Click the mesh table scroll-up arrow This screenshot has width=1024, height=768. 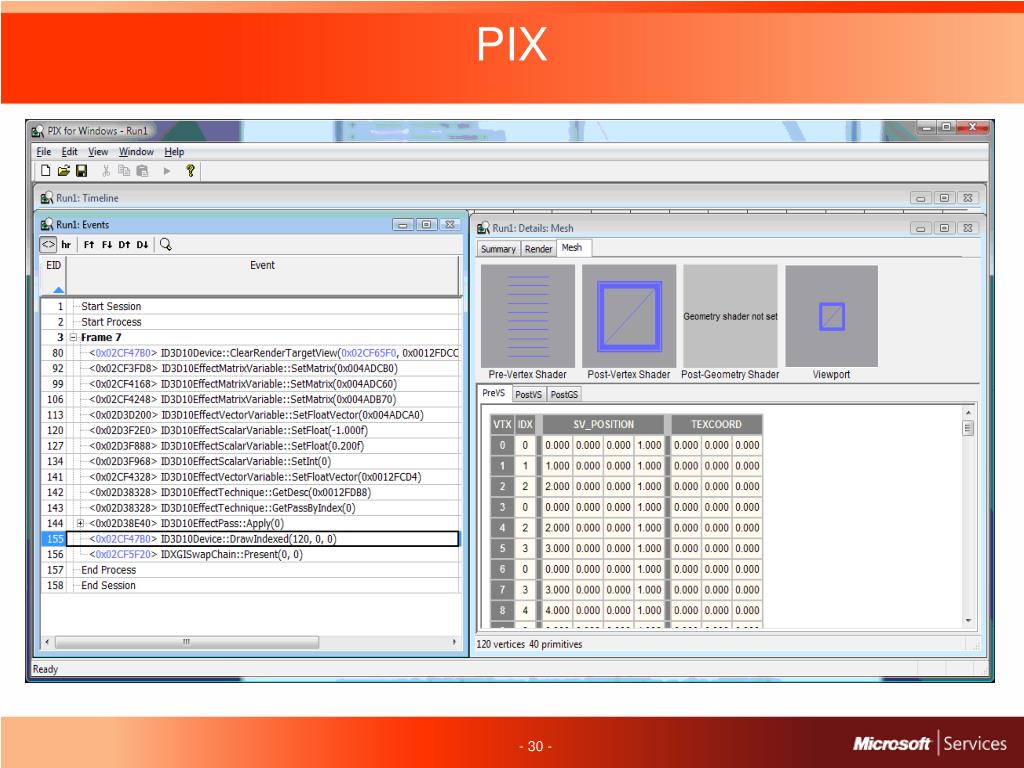tap(968, 413)
